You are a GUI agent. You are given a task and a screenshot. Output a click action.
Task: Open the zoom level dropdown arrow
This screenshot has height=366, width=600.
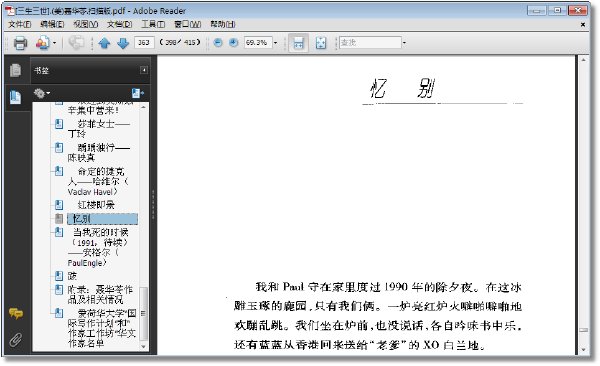[275, 43]
